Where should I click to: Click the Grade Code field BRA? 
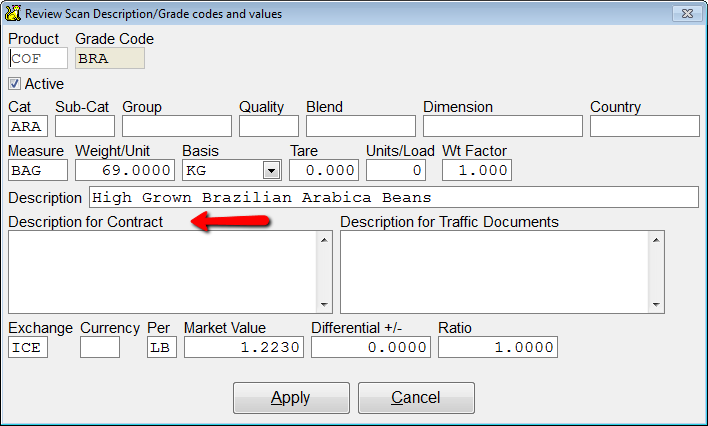point(110,58)
